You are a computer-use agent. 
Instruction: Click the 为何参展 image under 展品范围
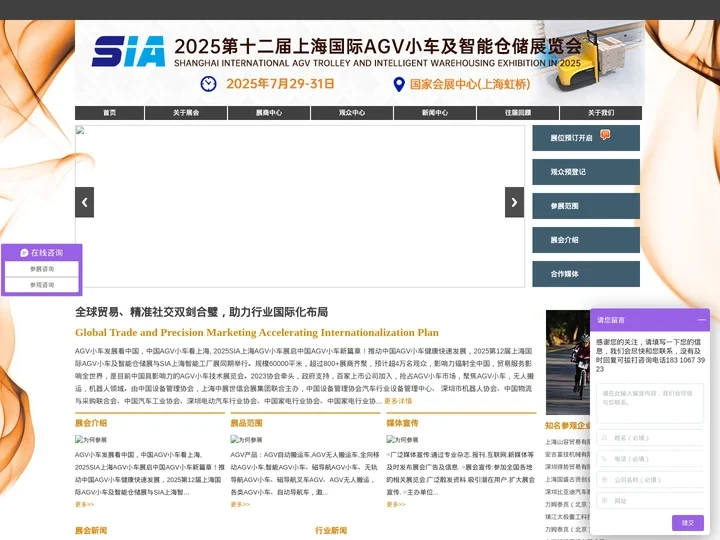[x=246, y=439]
